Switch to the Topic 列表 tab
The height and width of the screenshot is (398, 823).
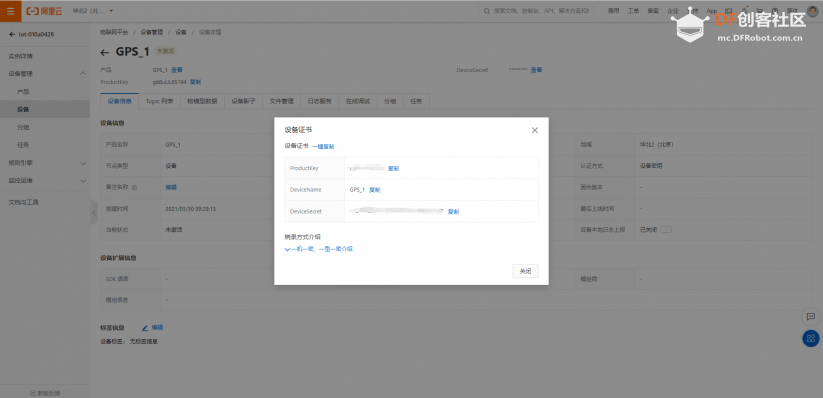coord(160,101)
